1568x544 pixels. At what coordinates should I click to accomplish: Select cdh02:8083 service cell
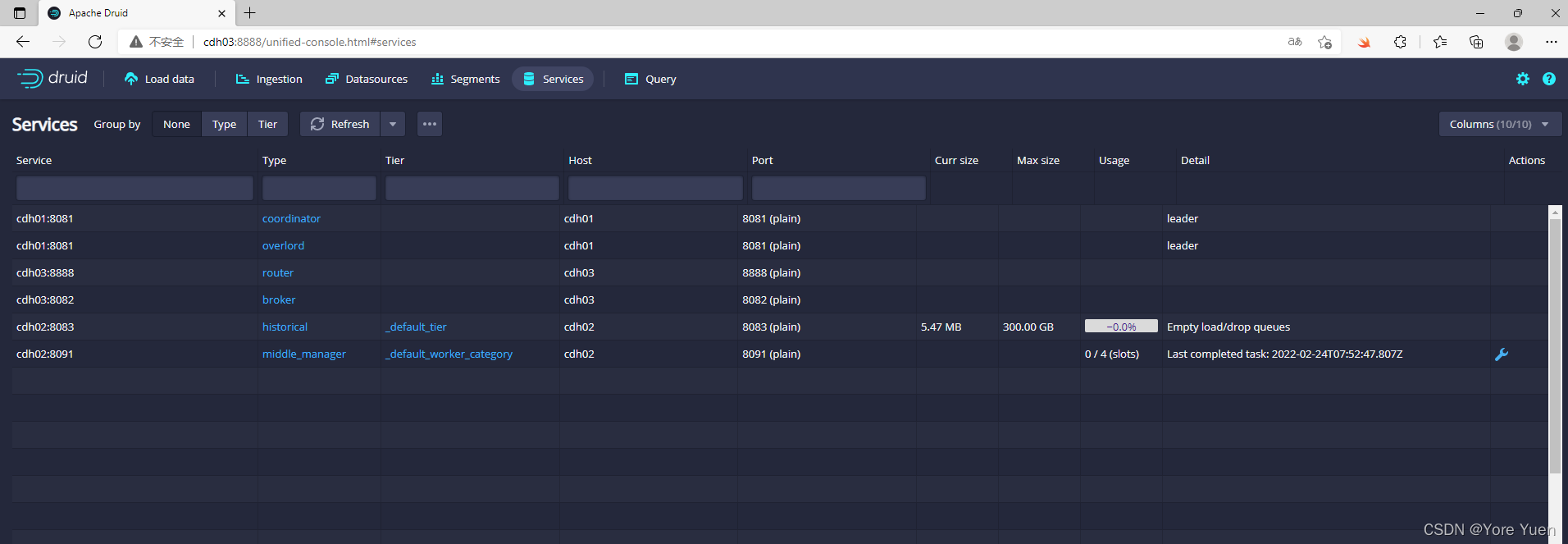pyautogui.click(x=45, y=327)
